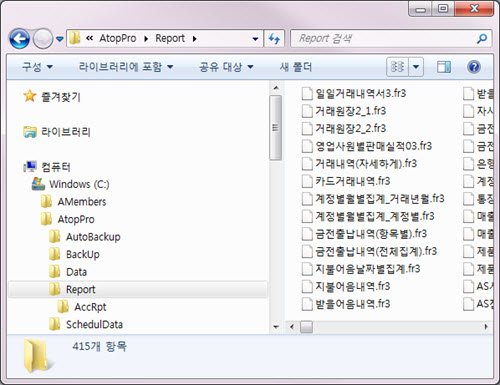
Task: Expand the arrow after Report in address bar
Action: (194, 39)
